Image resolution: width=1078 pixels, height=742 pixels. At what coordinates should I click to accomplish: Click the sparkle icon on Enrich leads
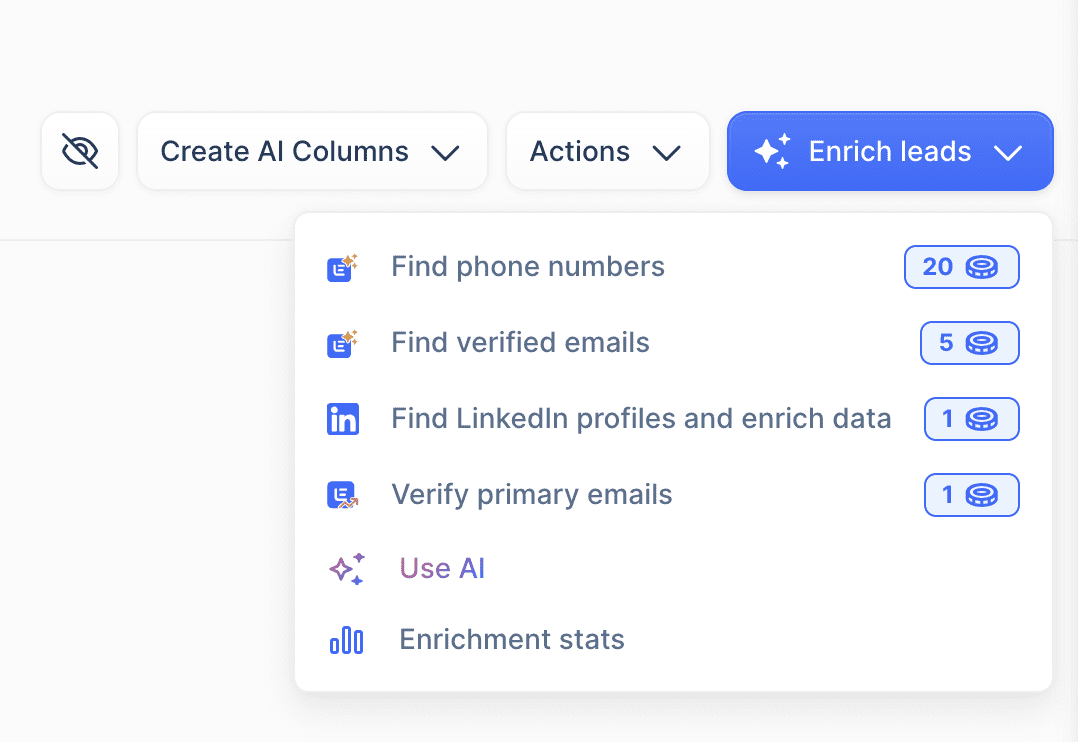[772, 151]
